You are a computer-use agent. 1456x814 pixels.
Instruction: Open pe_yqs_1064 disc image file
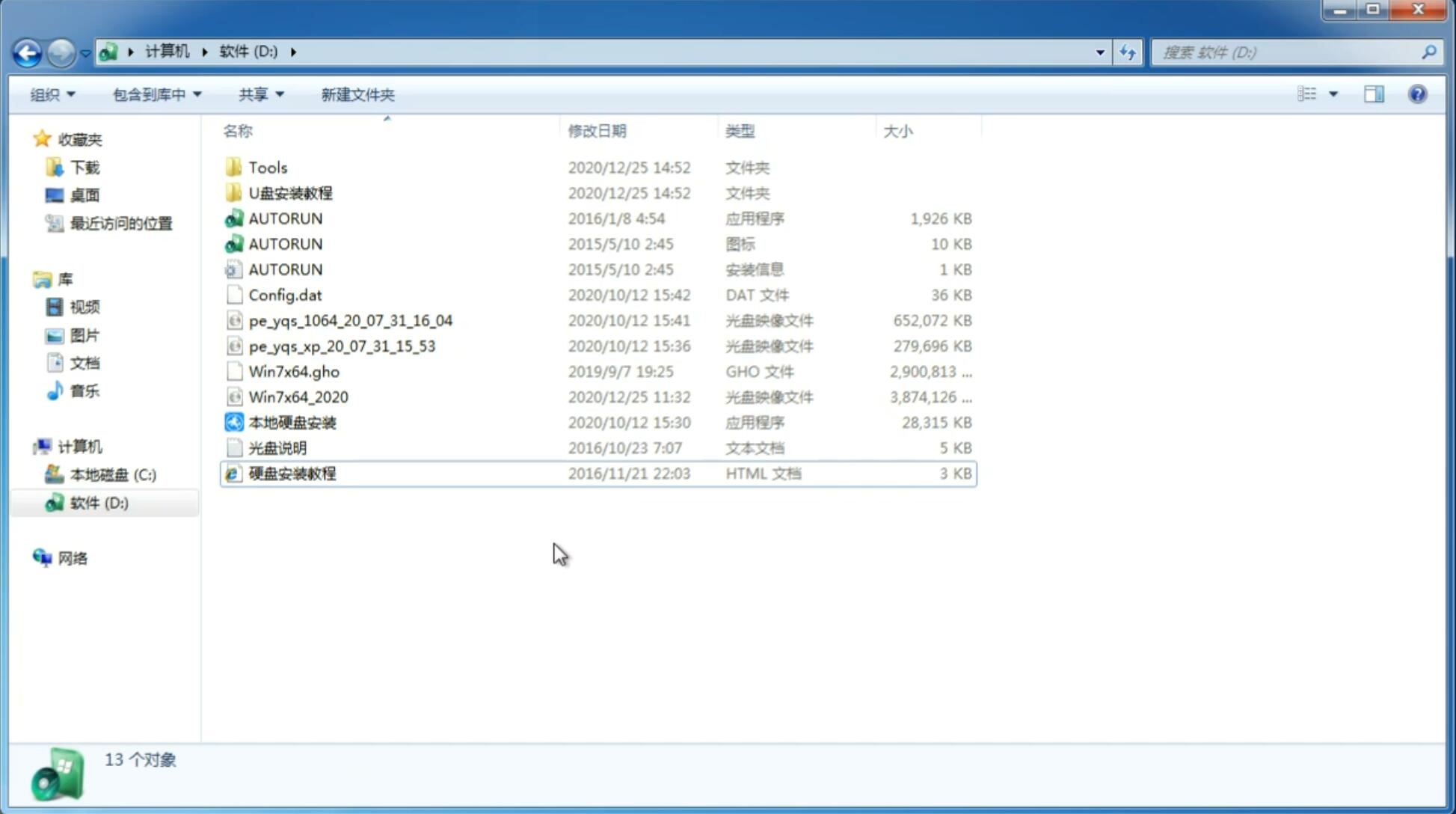click(351, 320)
